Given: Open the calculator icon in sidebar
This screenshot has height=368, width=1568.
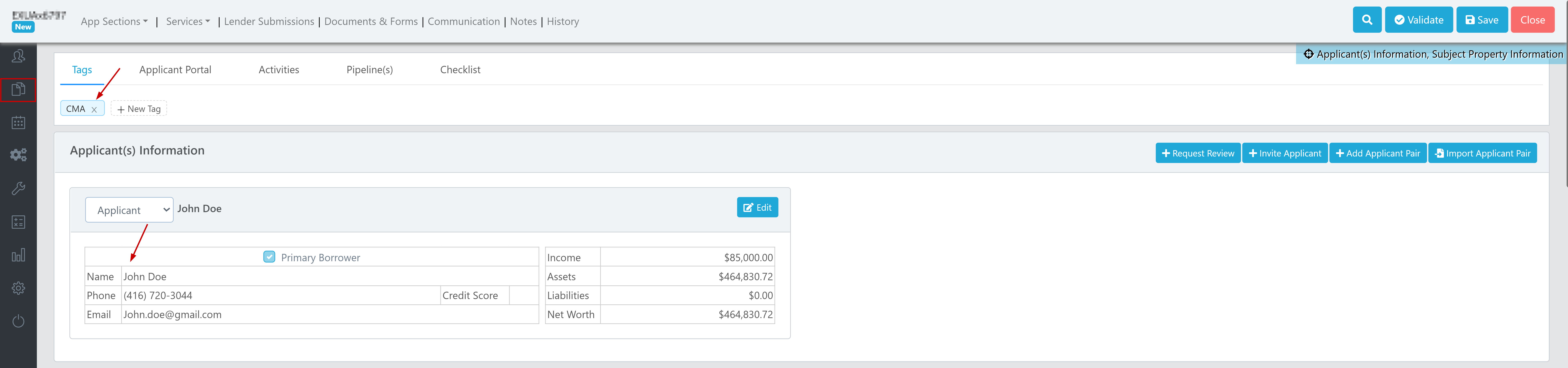Looking at the screenshot, I should (18, 222).
